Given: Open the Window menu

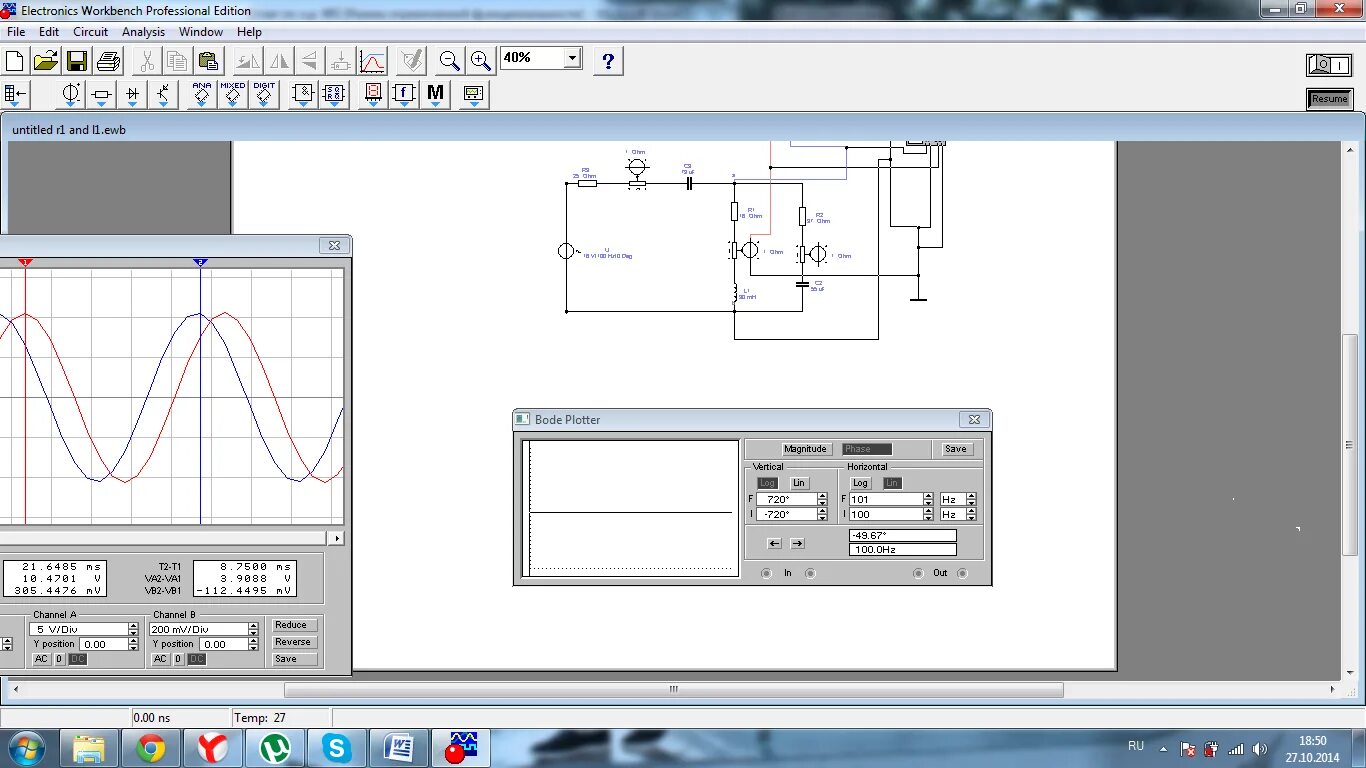Looking at the screenshot, I should click(201, 32).
